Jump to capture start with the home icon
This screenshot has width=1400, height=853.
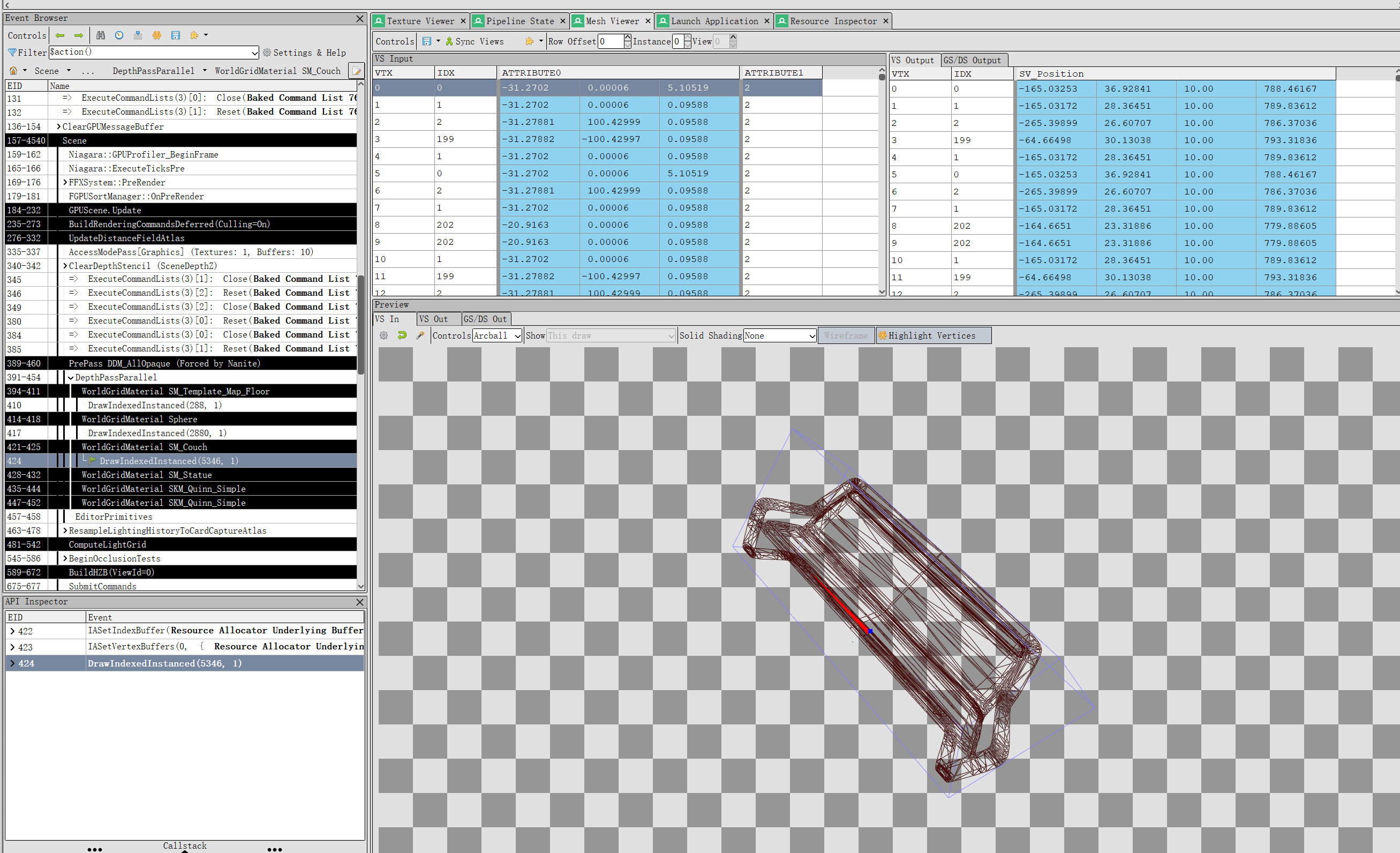13,71
